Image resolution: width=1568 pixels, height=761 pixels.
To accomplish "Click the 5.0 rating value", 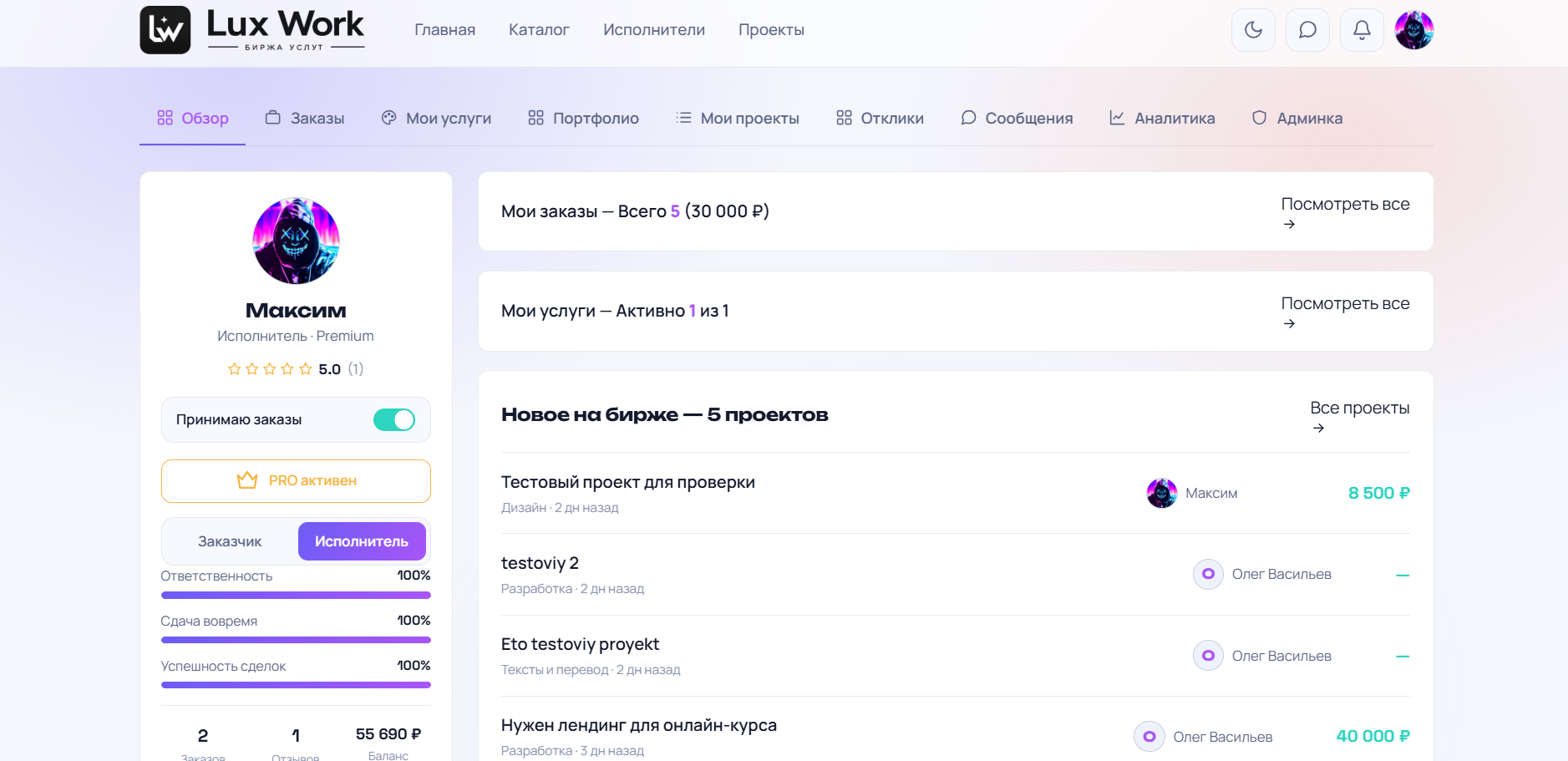I will coord(329,369).
